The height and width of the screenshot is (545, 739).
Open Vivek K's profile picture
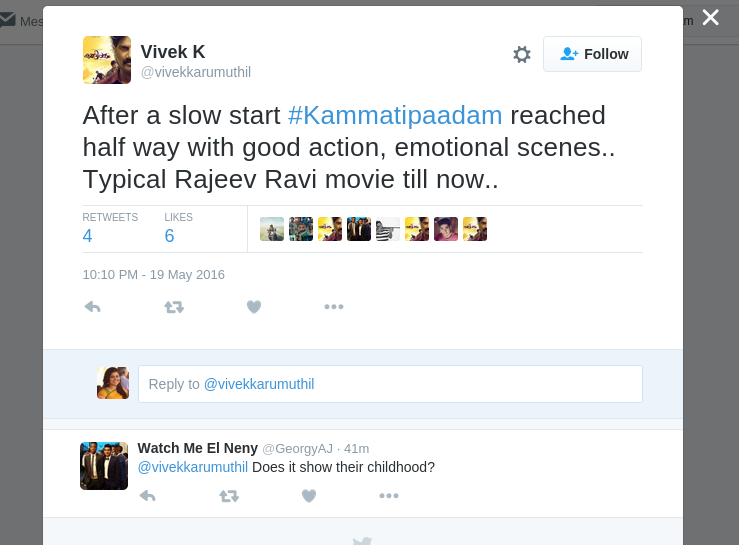(107, 60)
